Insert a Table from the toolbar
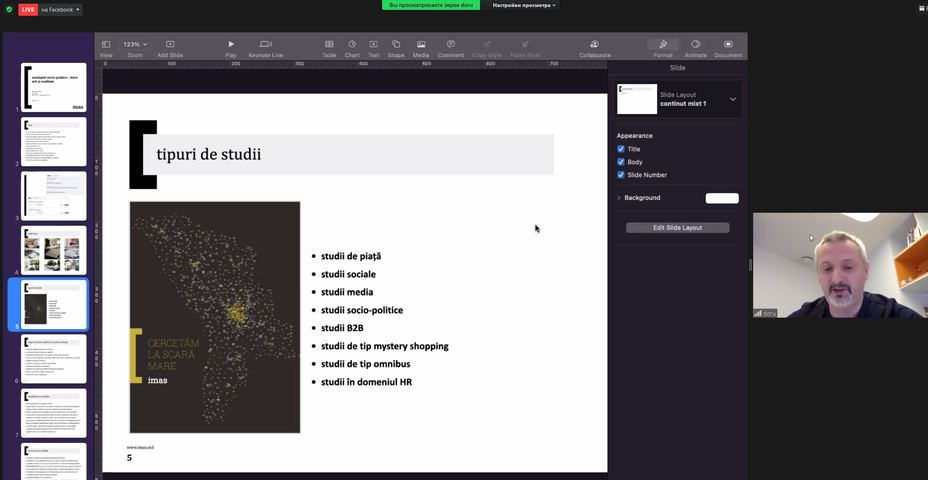This screenshot has height=480, width=928. [329, 44]
